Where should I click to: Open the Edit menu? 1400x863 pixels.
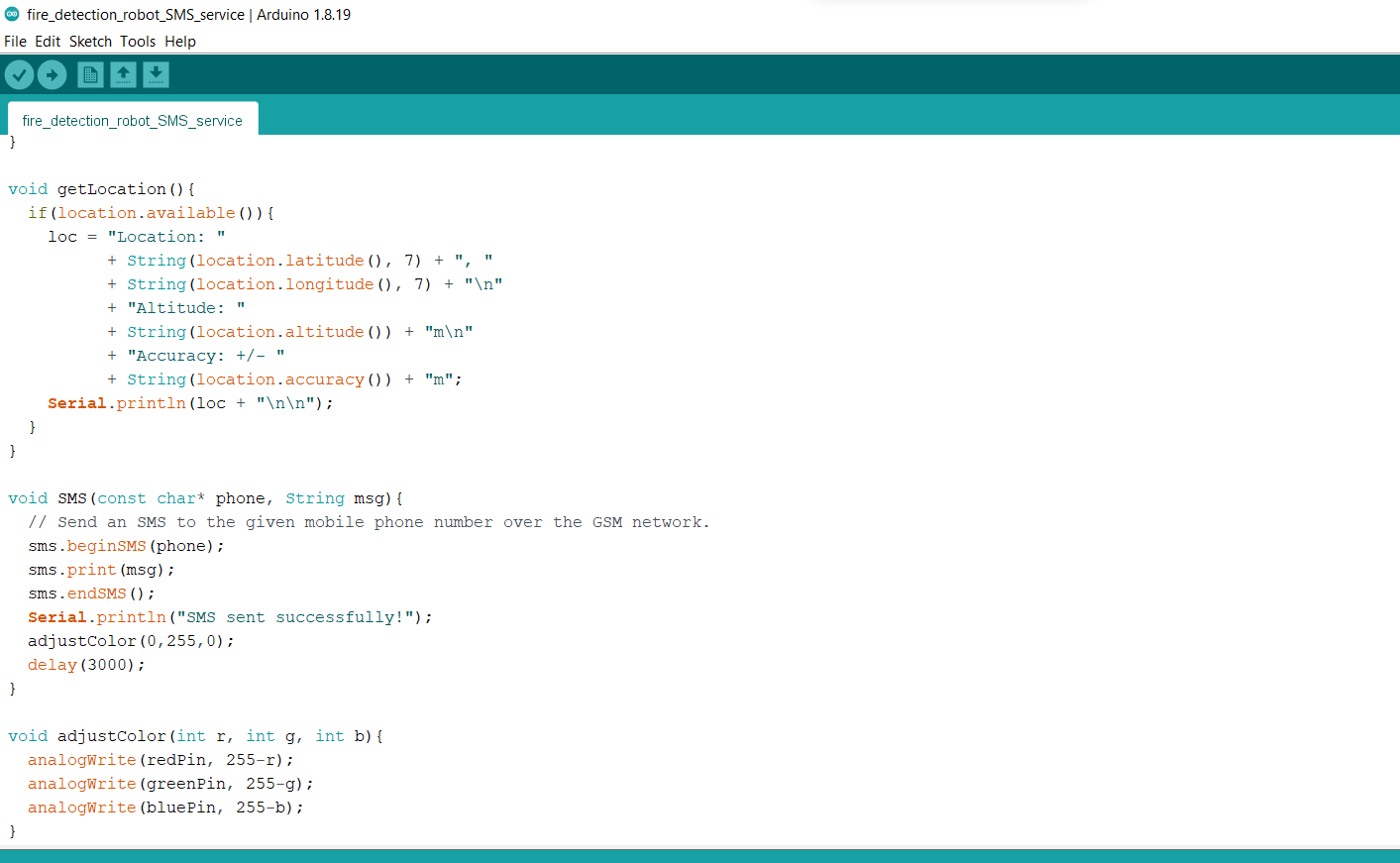coord(47,41)
